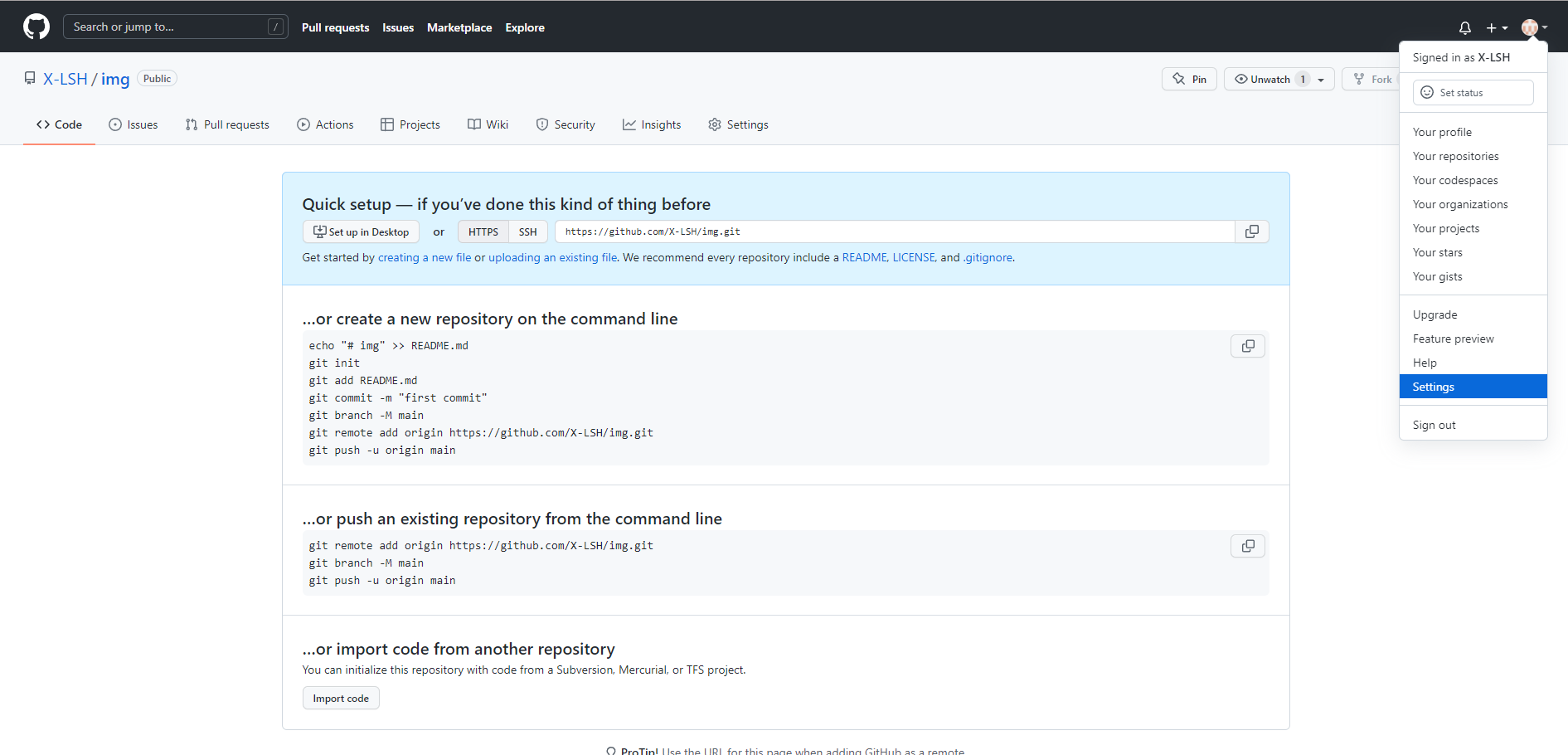Open the Security tab
This screenshot has height=755, width=1568.
566,124
